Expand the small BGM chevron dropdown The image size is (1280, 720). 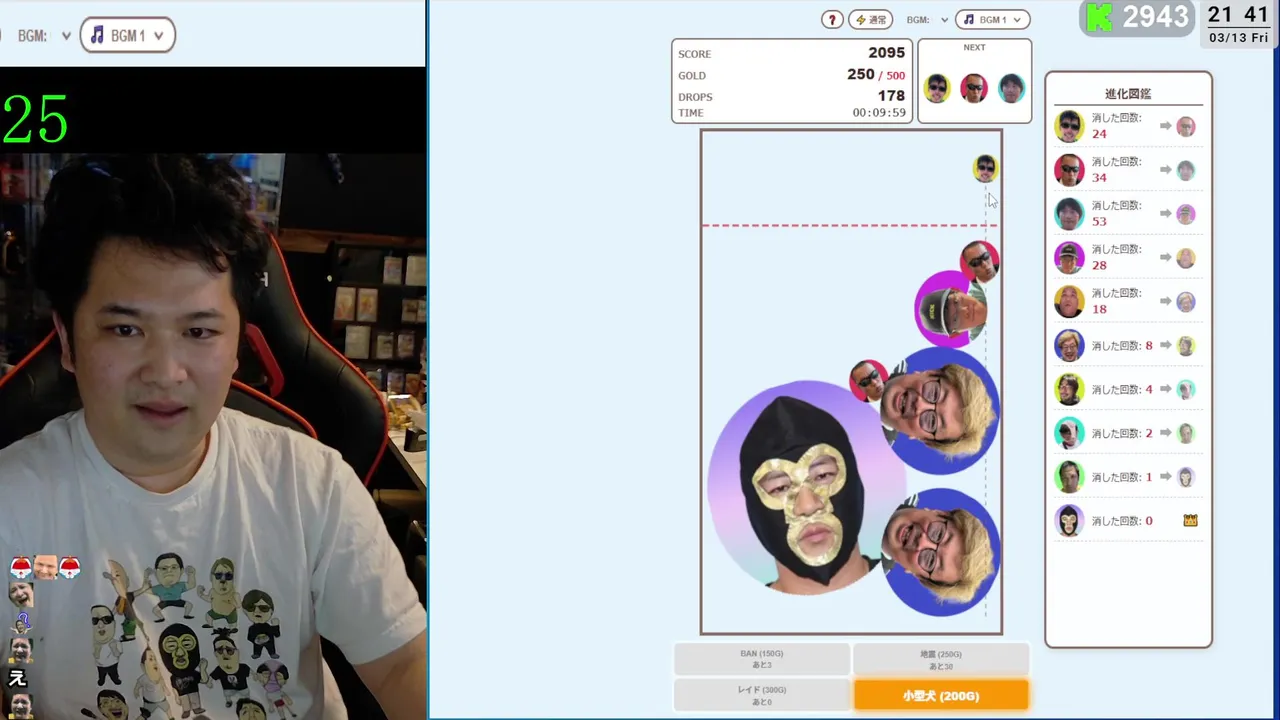(x=943, y=20)
